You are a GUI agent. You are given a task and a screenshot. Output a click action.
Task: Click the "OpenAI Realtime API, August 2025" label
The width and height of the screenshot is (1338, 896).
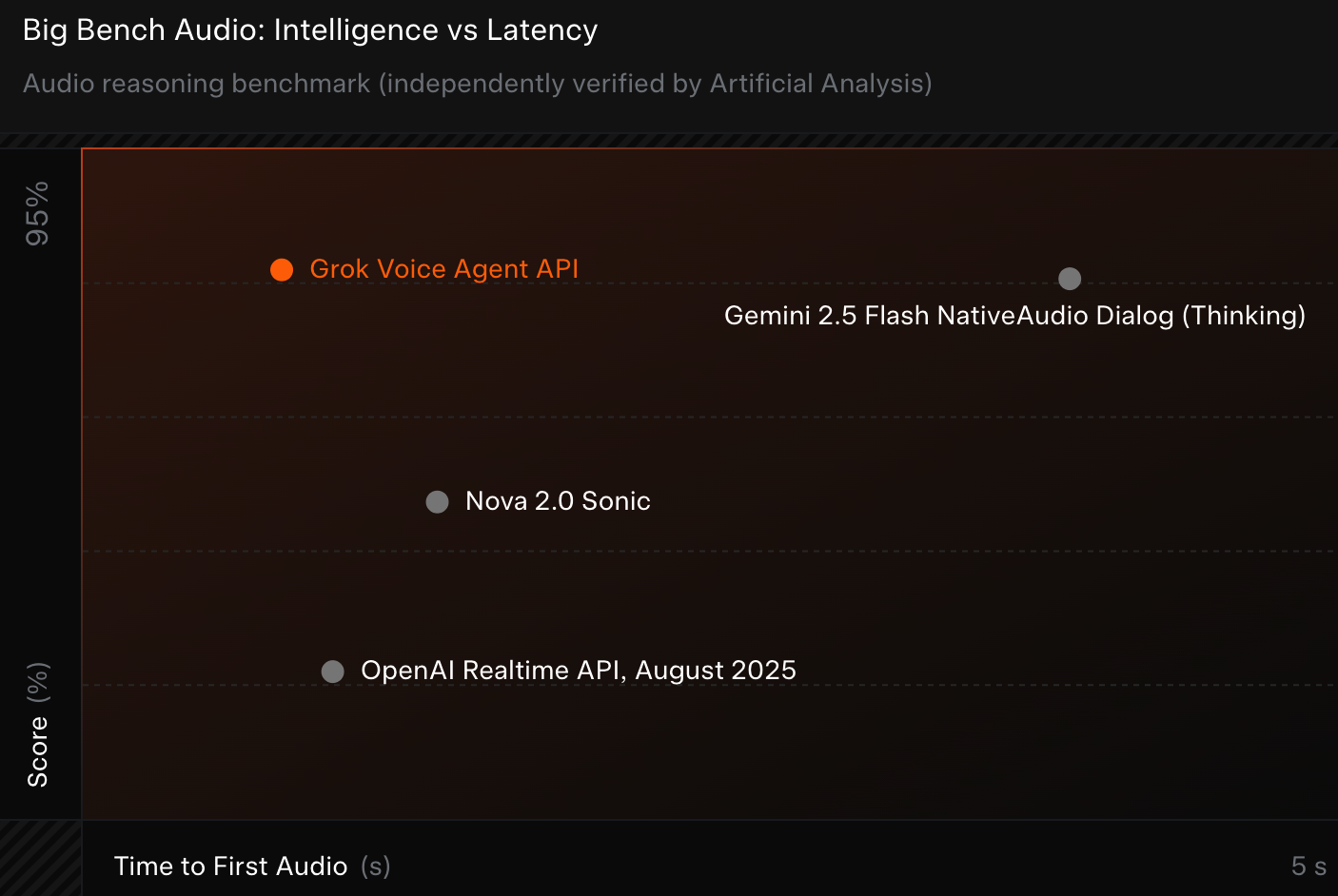[x=578, y=671]
